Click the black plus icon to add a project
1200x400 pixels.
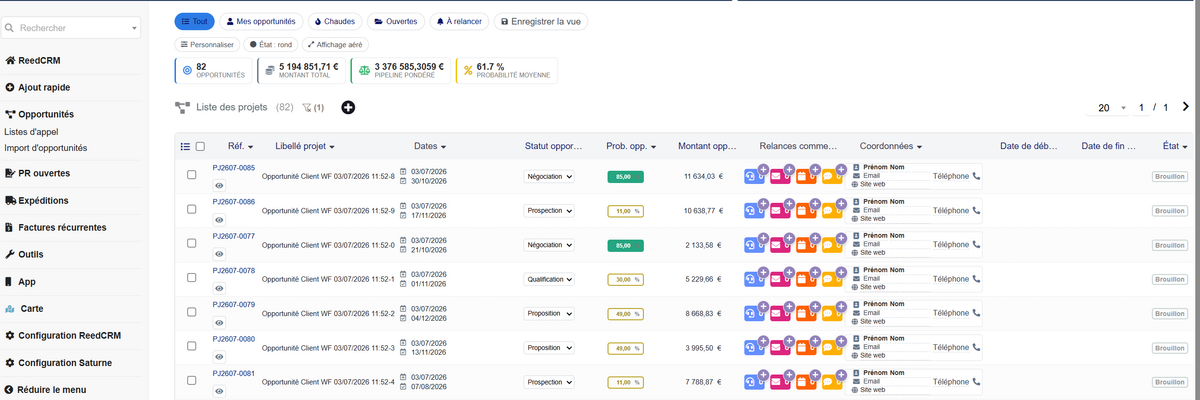(x=348, y=107)
